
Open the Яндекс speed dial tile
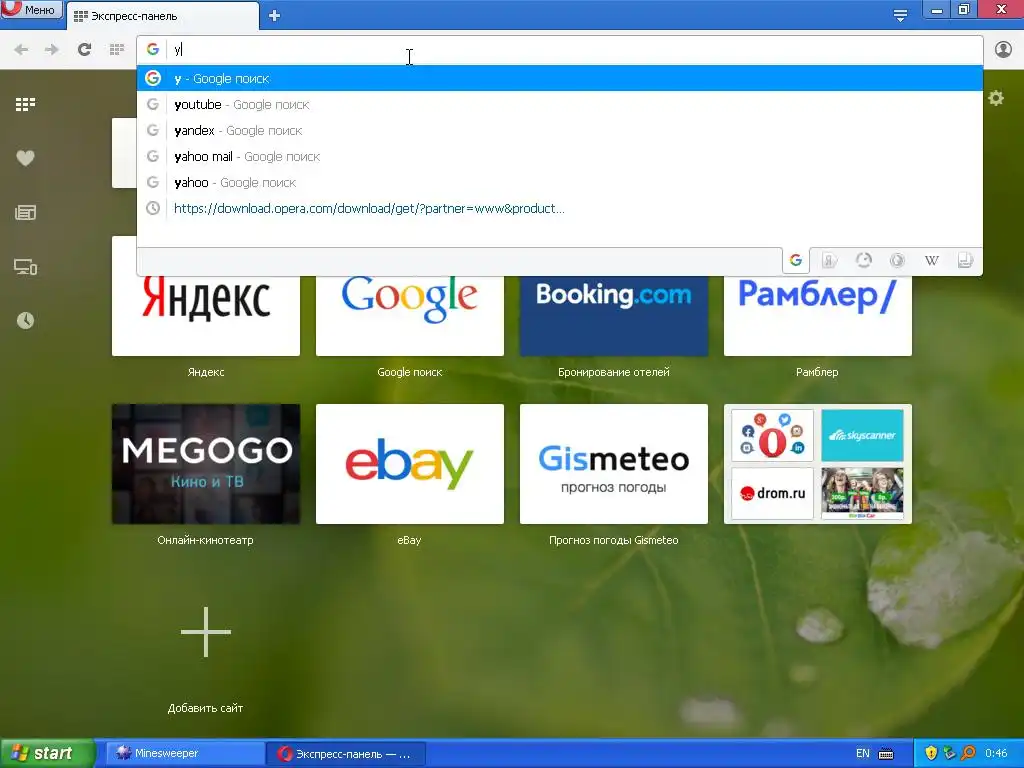206,315
